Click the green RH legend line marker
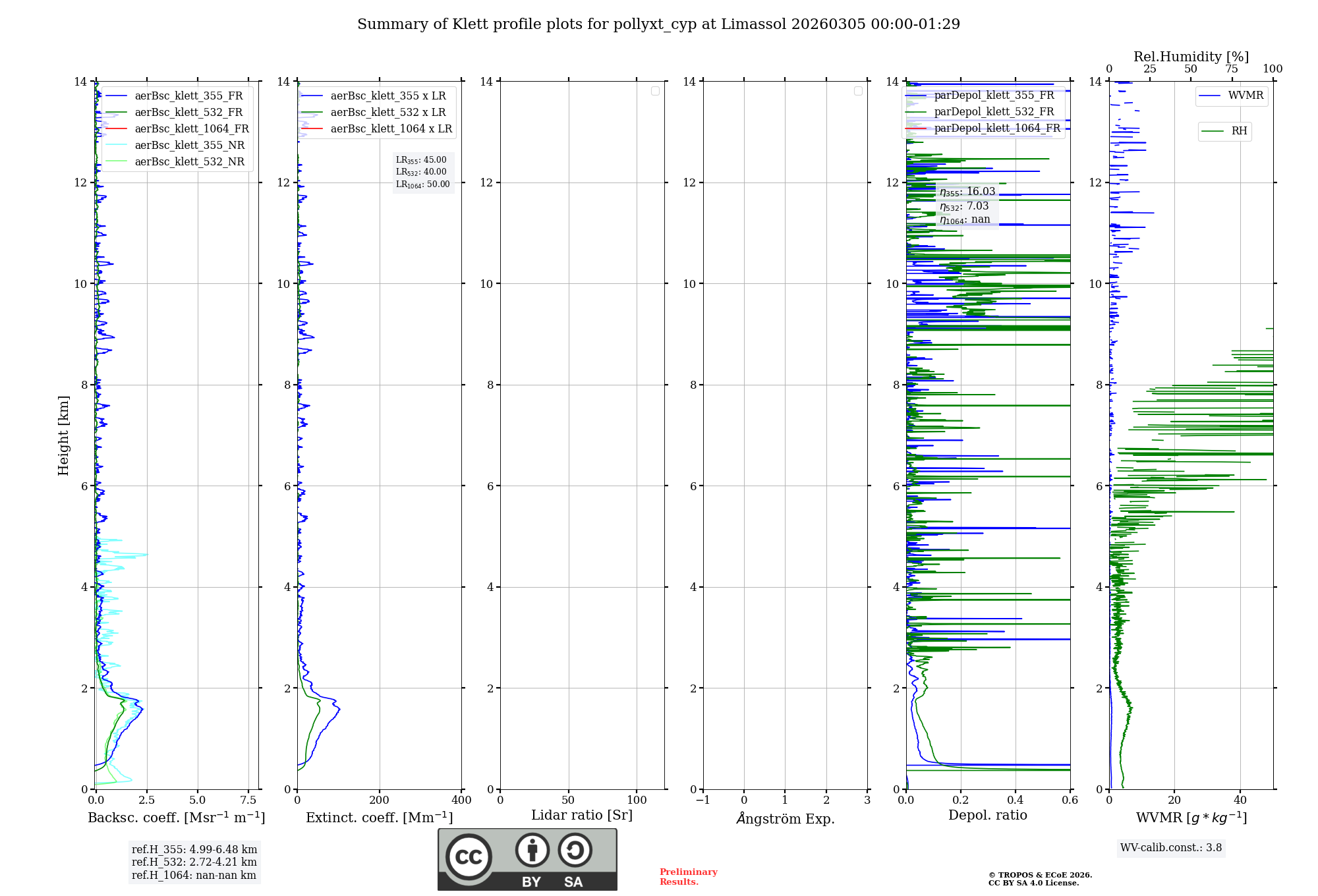Screen dimensions: 1318x896 [x=1212, y=131]
